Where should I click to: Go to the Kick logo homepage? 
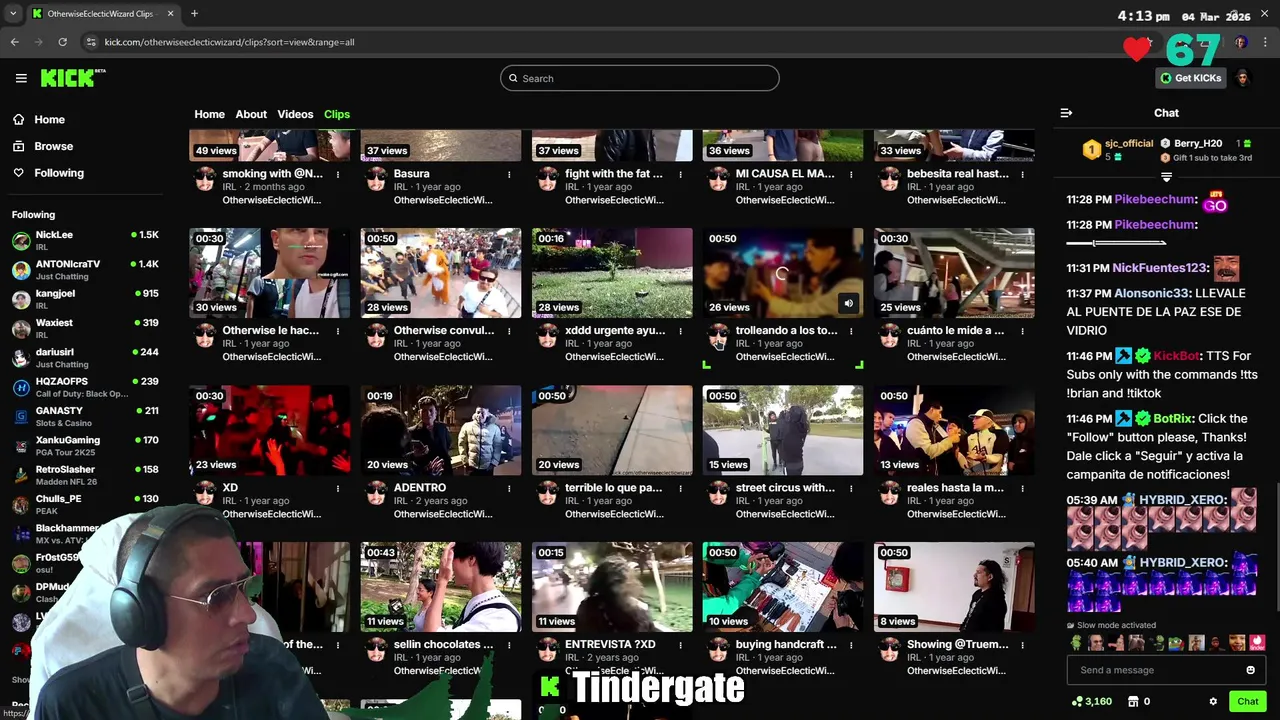(73, 78)
